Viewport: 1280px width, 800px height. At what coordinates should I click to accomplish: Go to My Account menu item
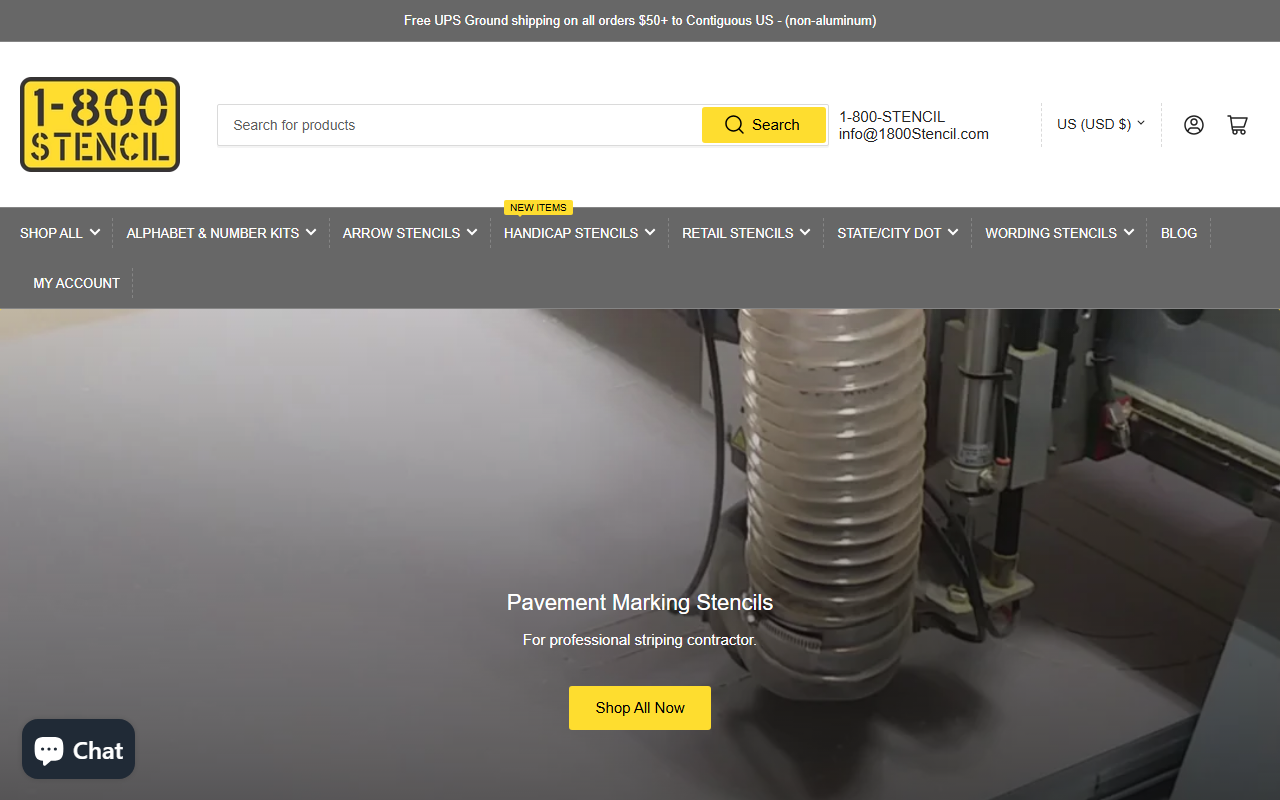pos(76,283)
